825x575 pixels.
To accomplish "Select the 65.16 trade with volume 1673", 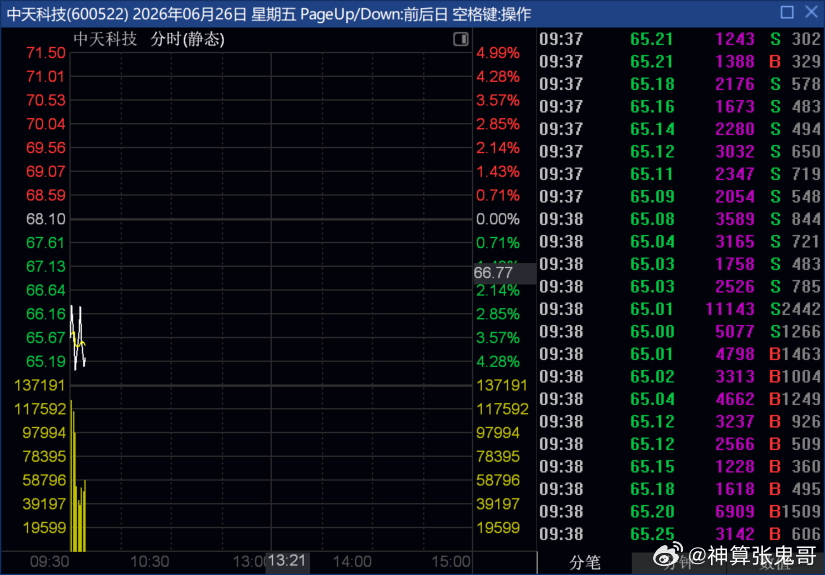I will (x=680, y=107).
